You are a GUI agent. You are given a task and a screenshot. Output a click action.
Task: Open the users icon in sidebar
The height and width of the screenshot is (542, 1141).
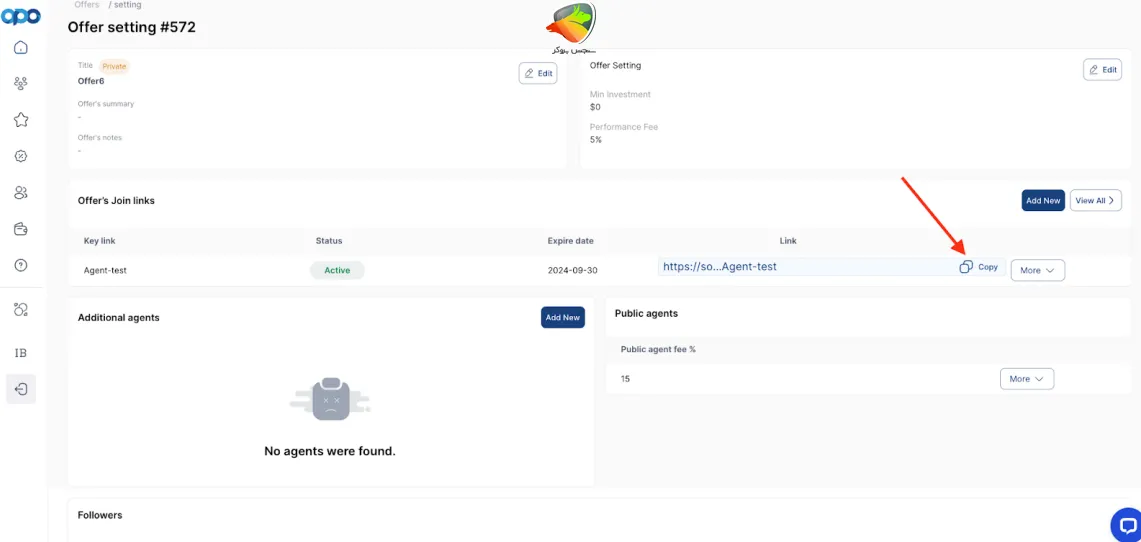tap(21, 193)
